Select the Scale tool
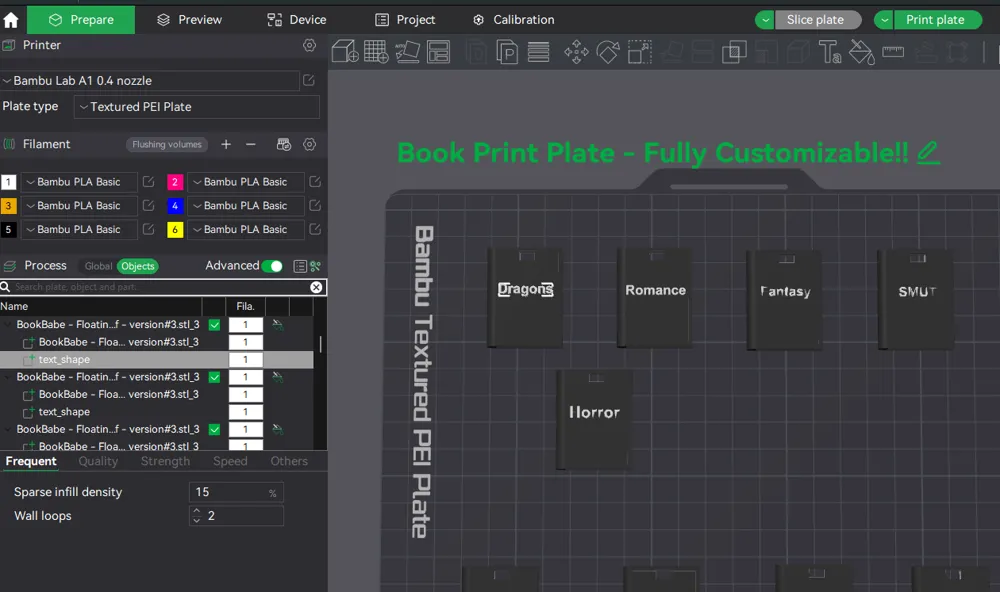This screenshot has height=592, width=1000. click(640, 52)
